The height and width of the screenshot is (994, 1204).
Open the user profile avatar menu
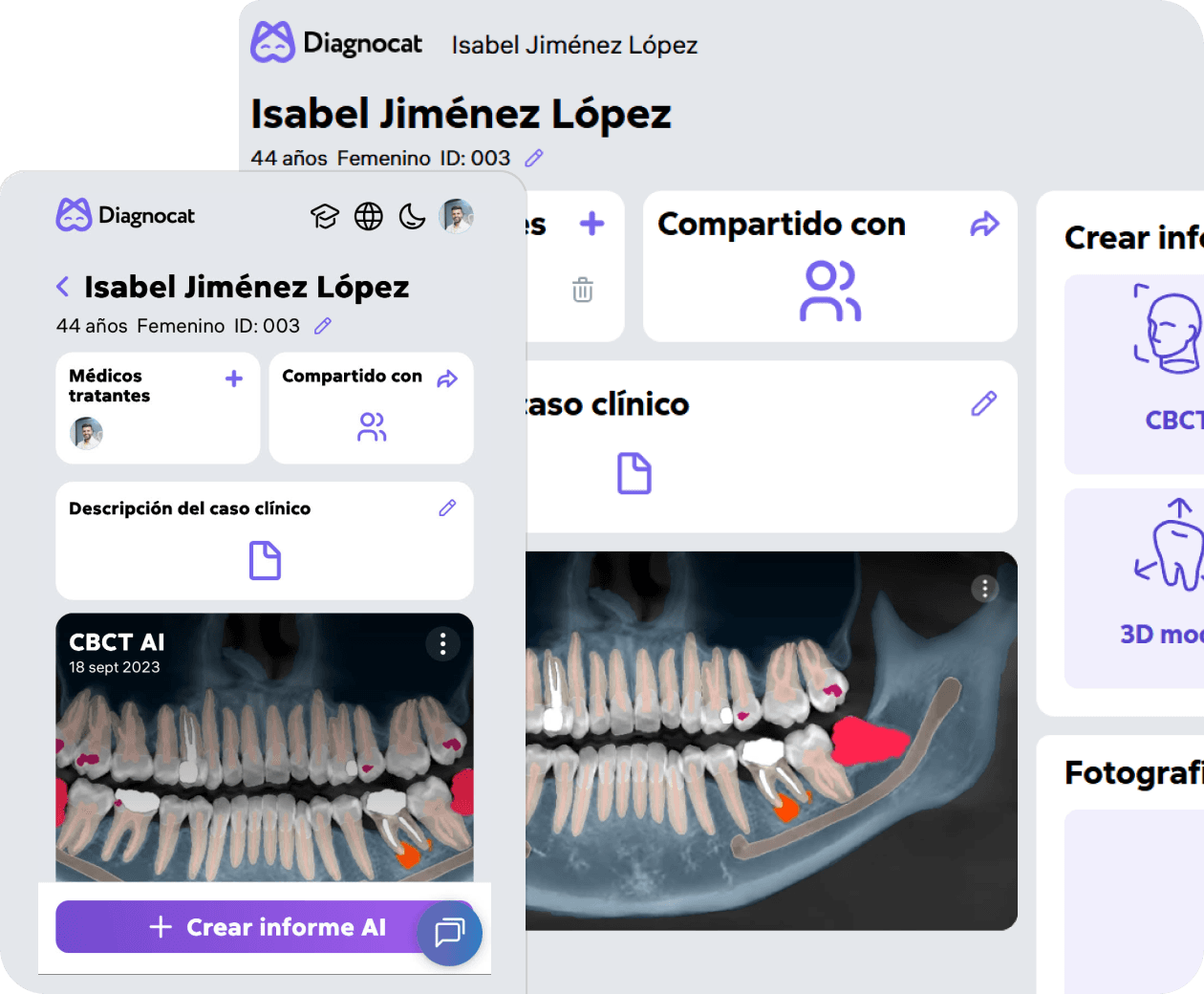click(456, 216)
